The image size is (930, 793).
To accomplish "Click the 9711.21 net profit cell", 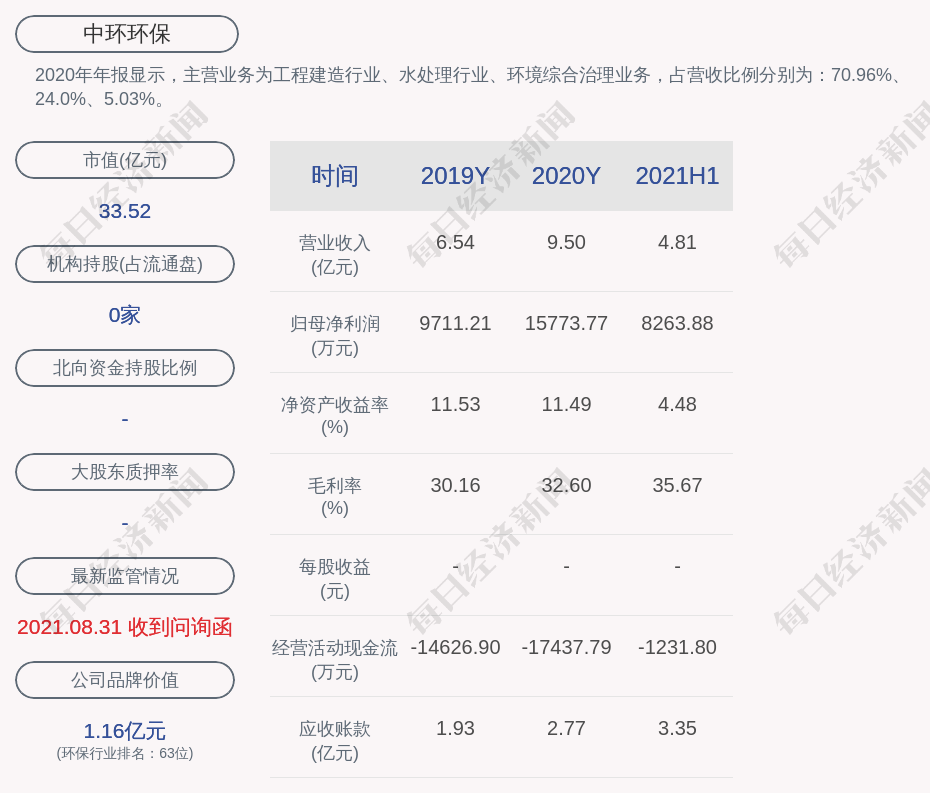I will [x=455, y=323].
